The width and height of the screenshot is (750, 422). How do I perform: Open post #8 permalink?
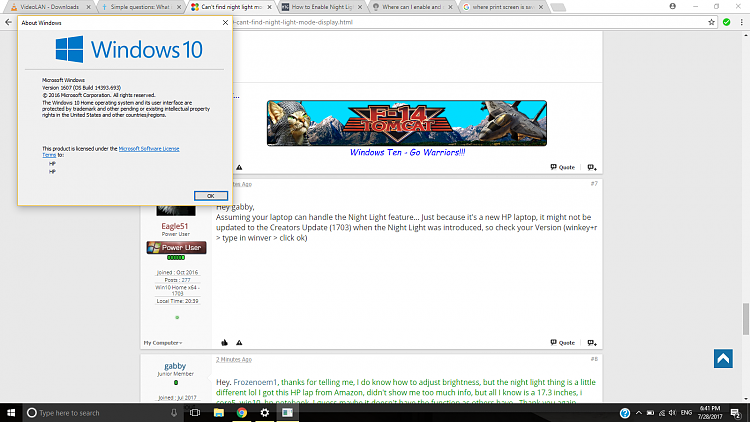594,359
